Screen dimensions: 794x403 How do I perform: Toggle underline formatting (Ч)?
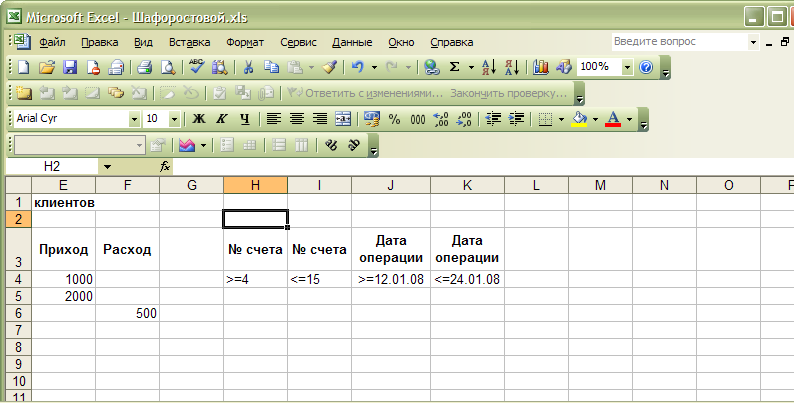tap(245, 119)
